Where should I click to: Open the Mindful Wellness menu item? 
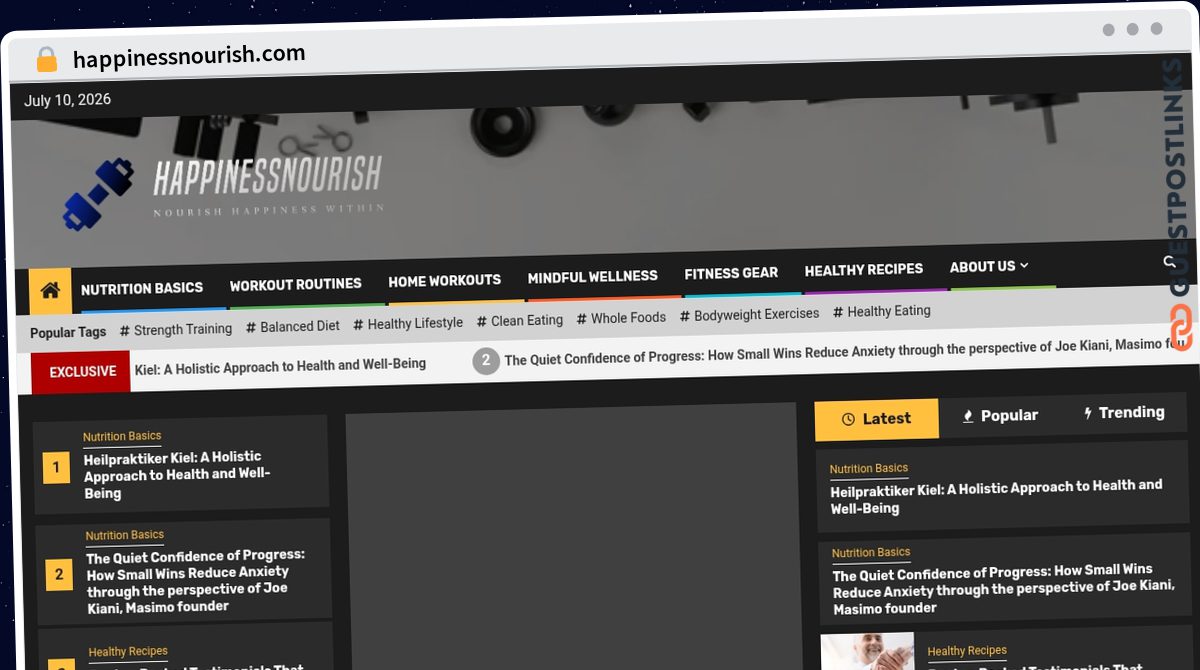pos(593,277)
